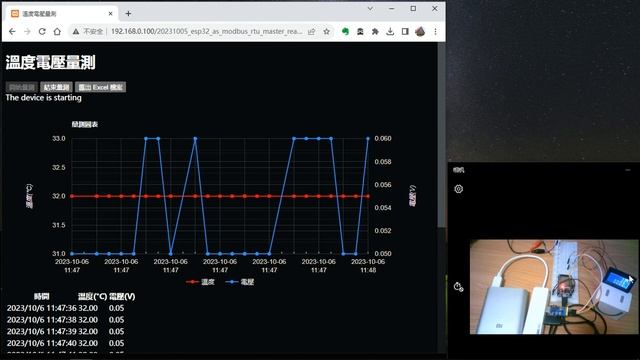Open the green Evernote extension icon

pos(345,31)
